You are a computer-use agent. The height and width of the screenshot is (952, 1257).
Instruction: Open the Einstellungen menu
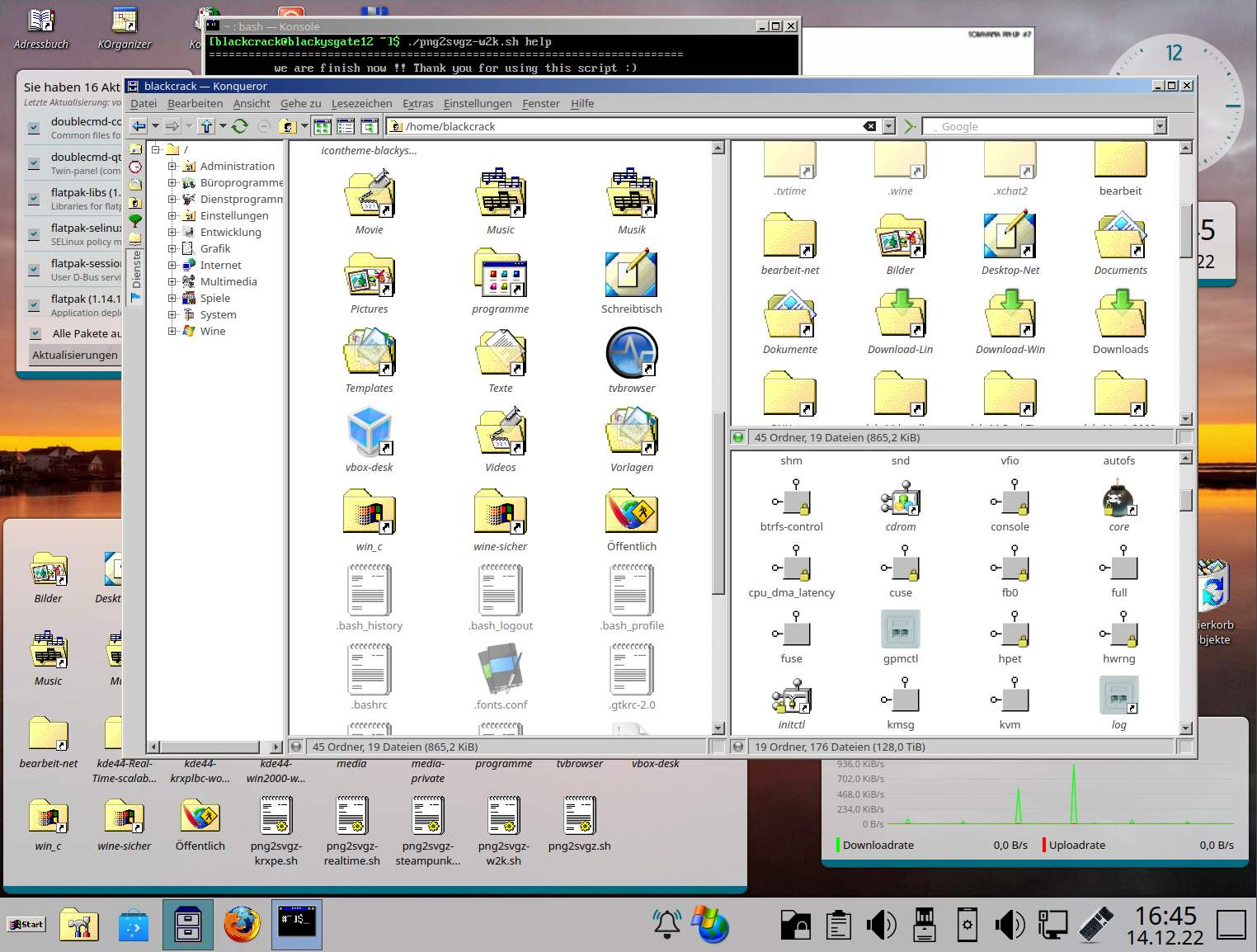point(478,103)
